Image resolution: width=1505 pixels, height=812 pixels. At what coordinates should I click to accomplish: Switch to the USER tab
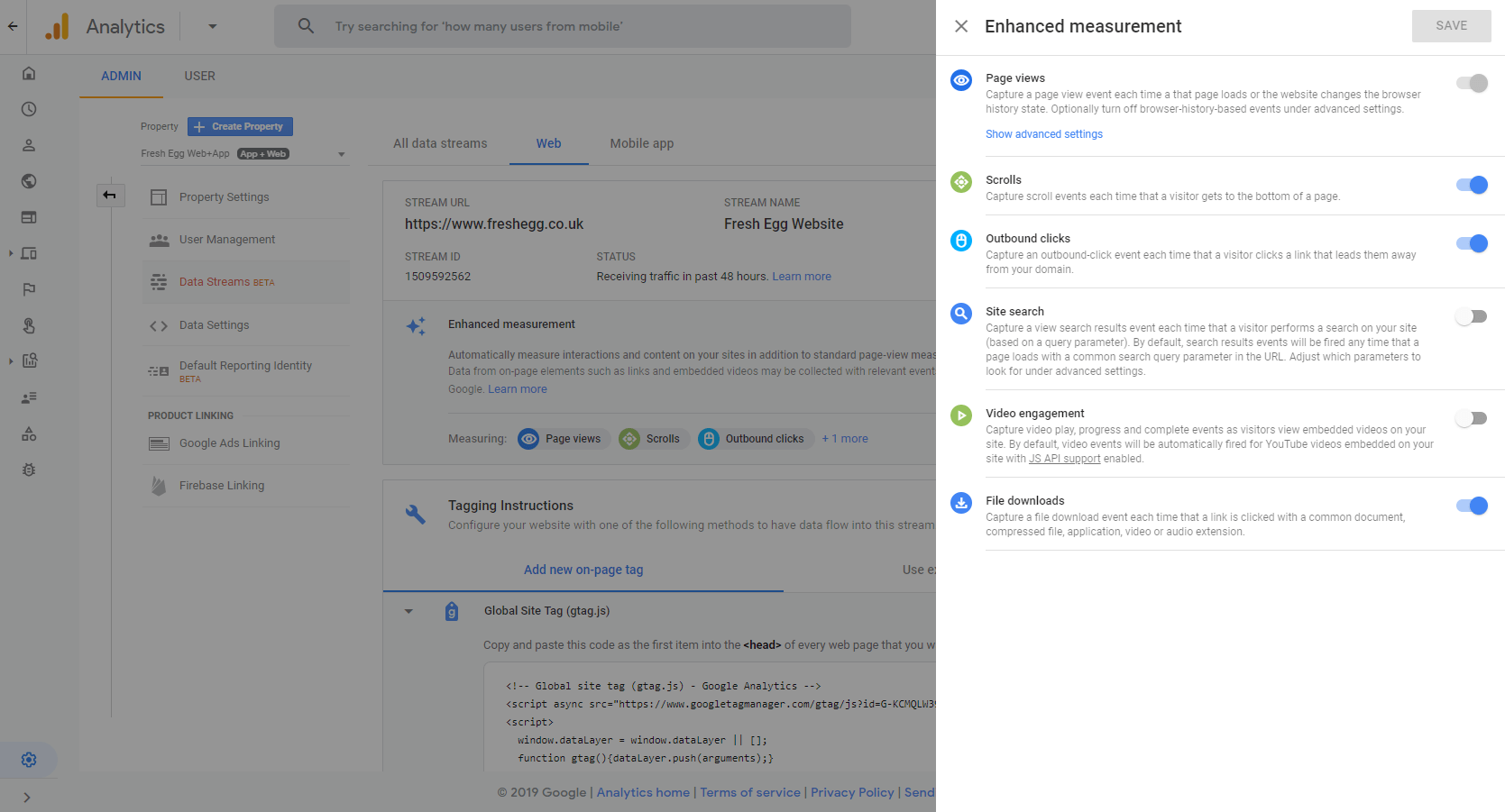click(200, 76)
